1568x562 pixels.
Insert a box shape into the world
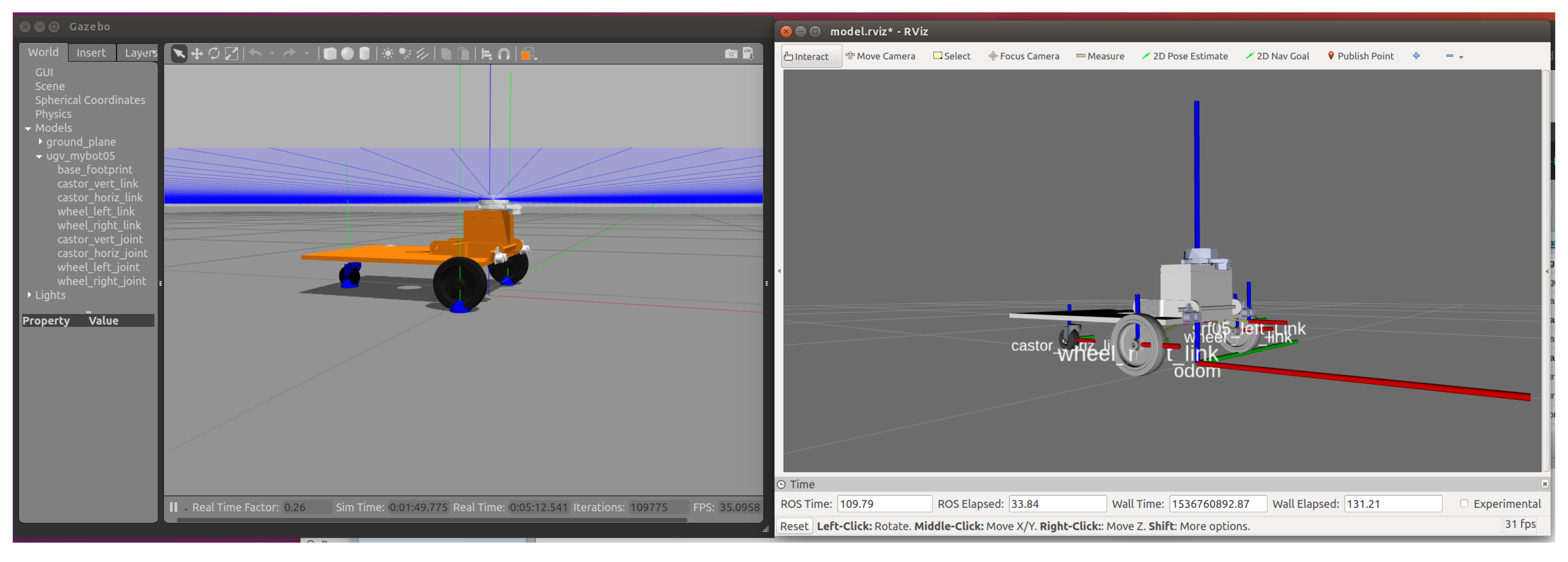tap(329, 54)
